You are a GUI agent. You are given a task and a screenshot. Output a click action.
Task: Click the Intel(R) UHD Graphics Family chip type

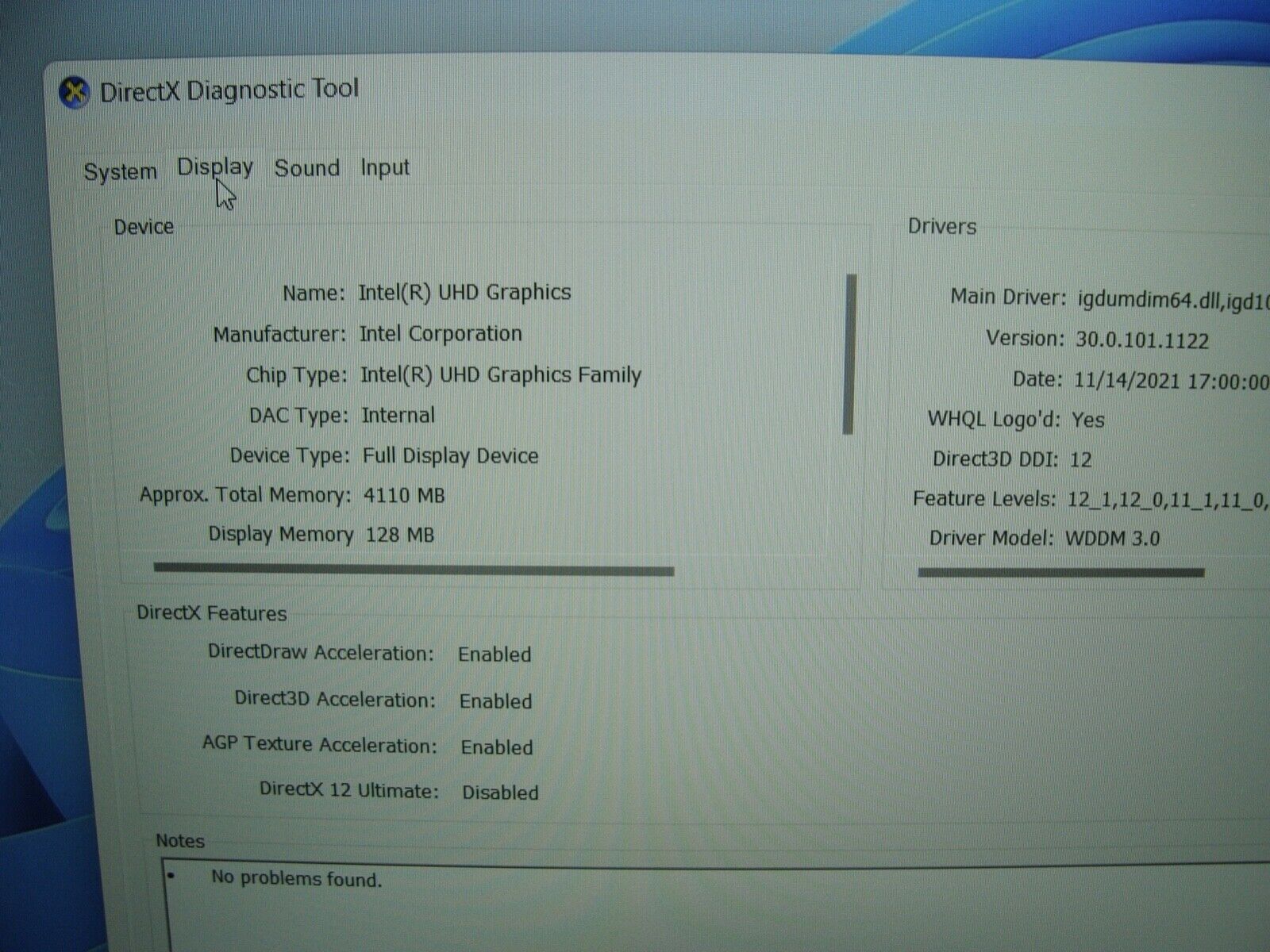tap(501, 374)
